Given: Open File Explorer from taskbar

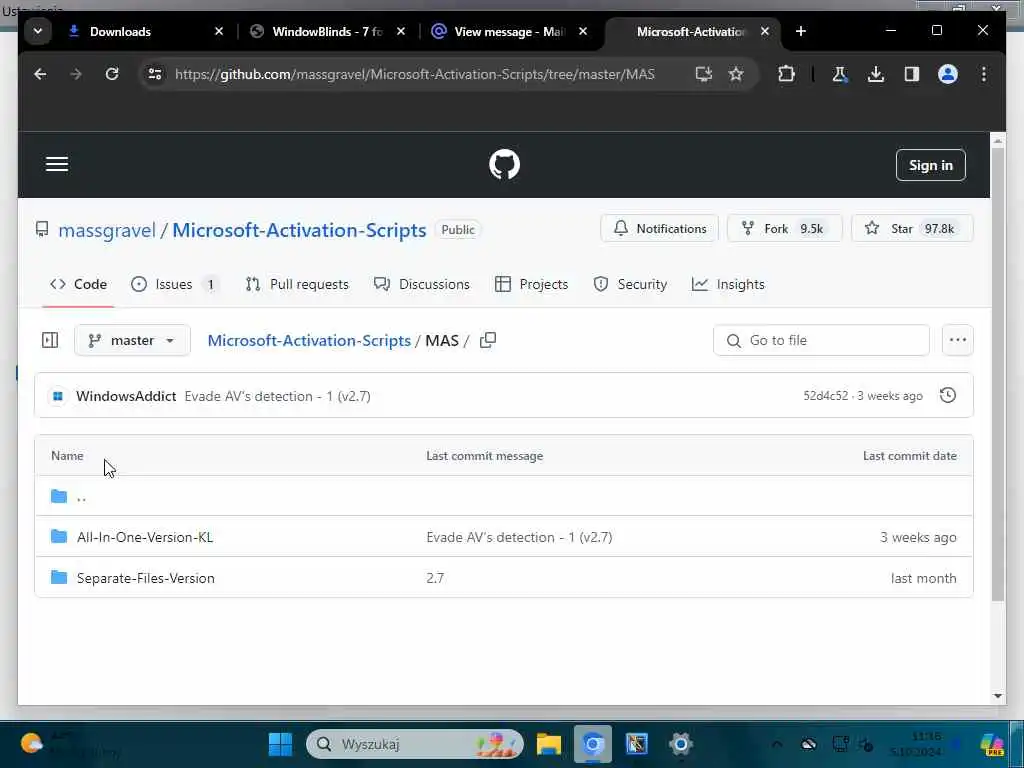Looking at the screenshot, I should pos(549,744).
